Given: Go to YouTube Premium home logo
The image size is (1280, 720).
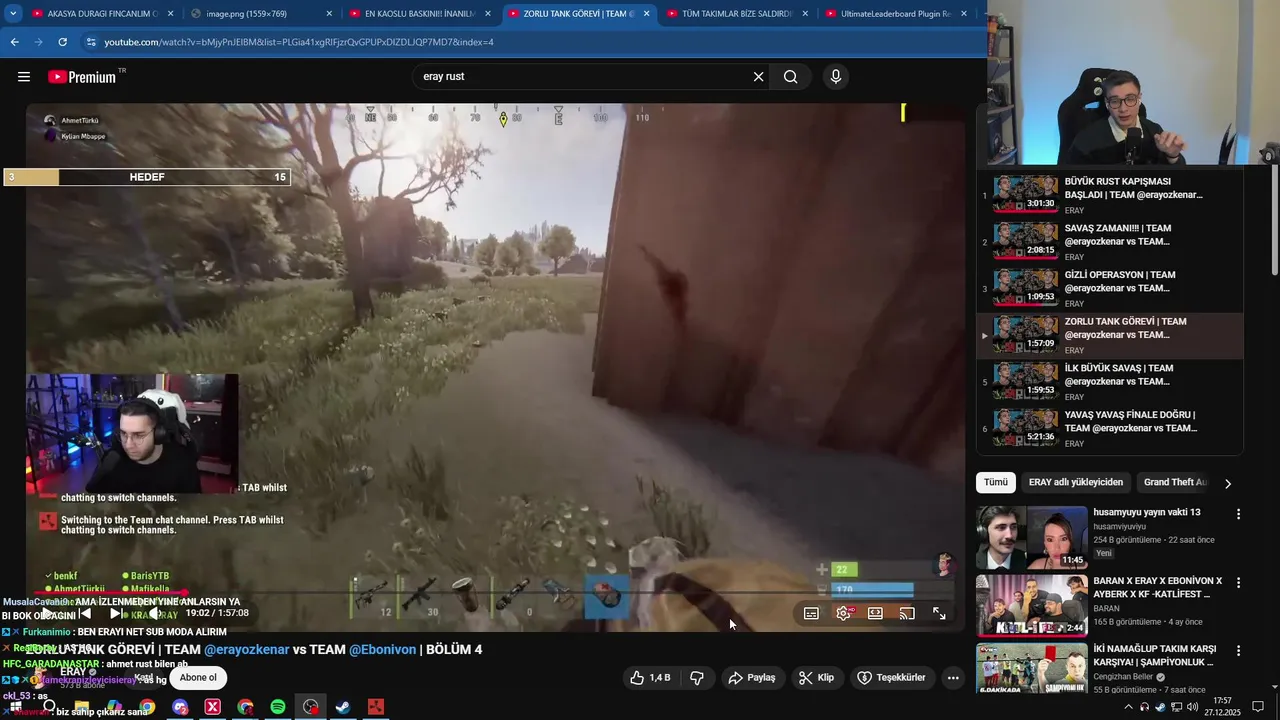Looking at the screenshot, I should click(84, 77).
